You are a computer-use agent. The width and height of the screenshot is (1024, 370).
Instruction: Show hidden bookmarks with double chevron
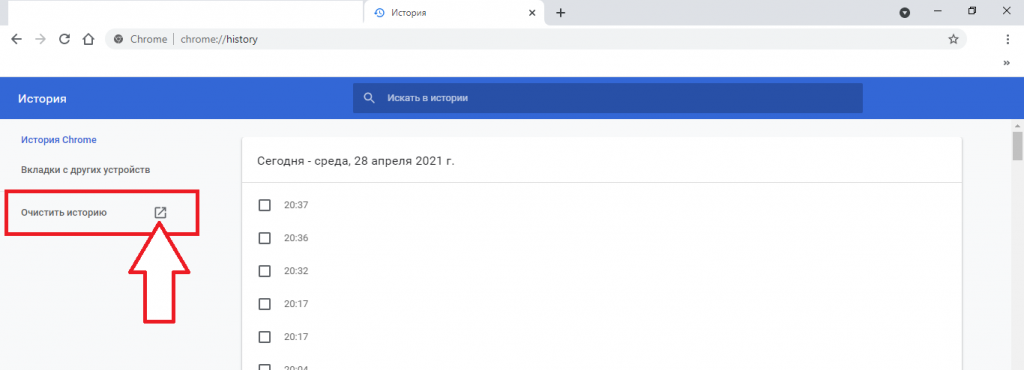click(1006, 63)
